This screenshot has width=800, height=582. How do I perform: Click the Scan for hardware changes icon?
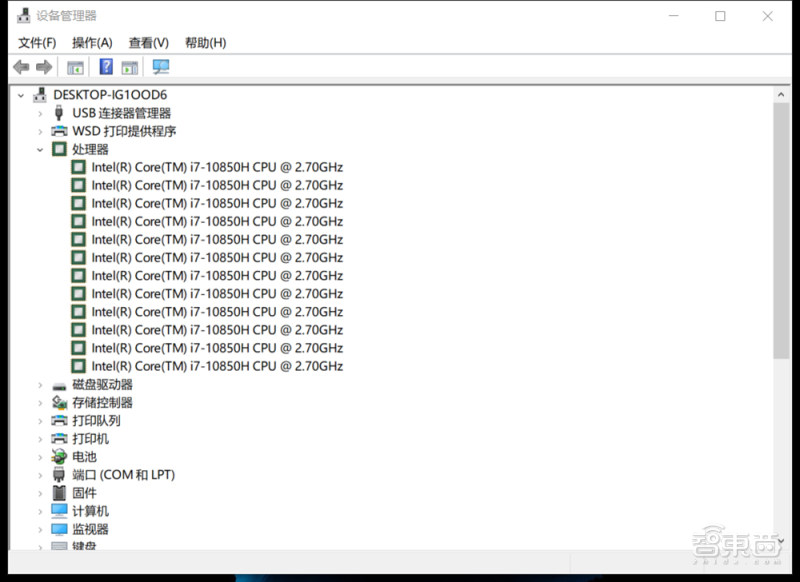coord(160,66)
